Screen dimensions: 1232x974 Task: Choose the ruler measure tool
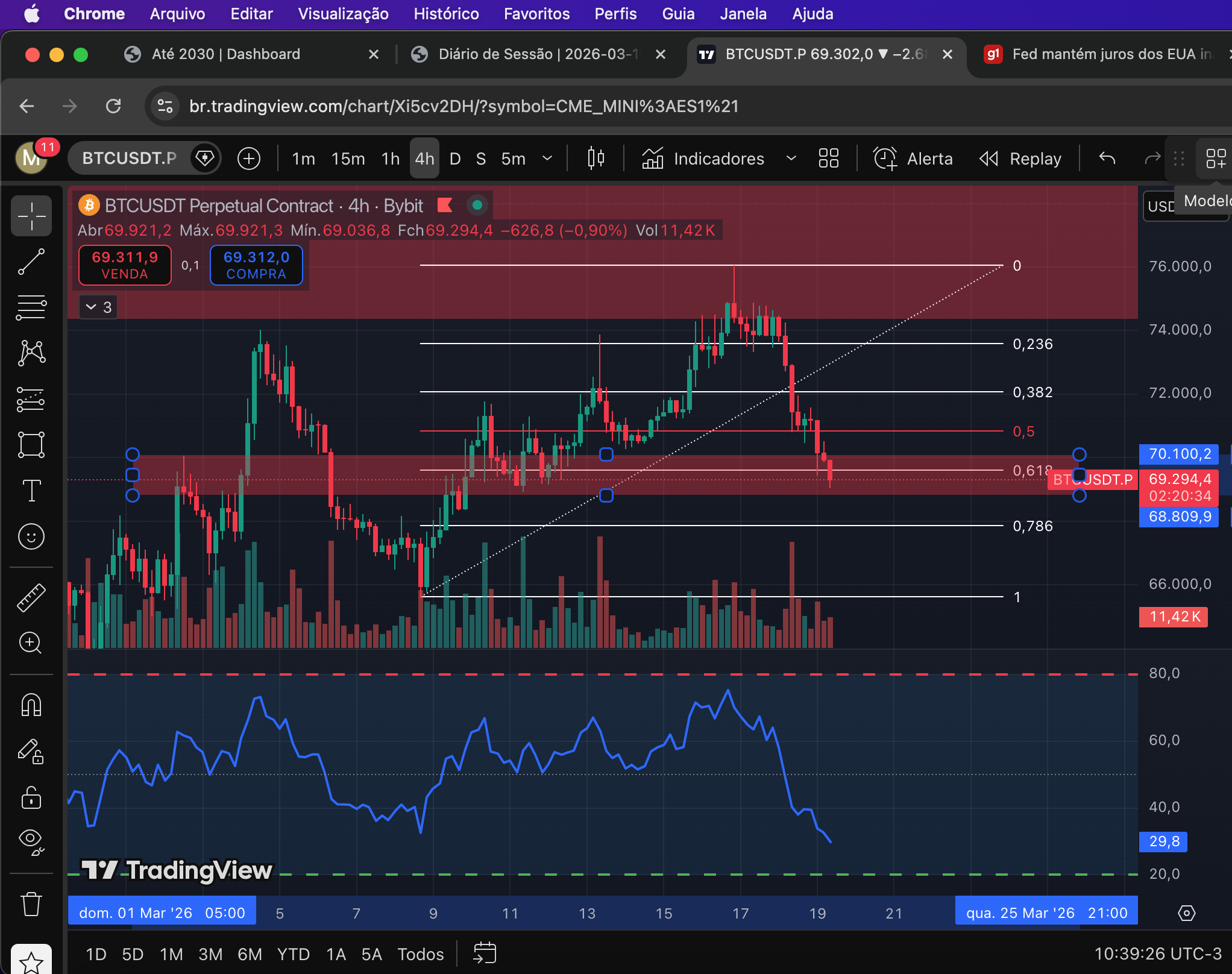click(x=31, y=597)
